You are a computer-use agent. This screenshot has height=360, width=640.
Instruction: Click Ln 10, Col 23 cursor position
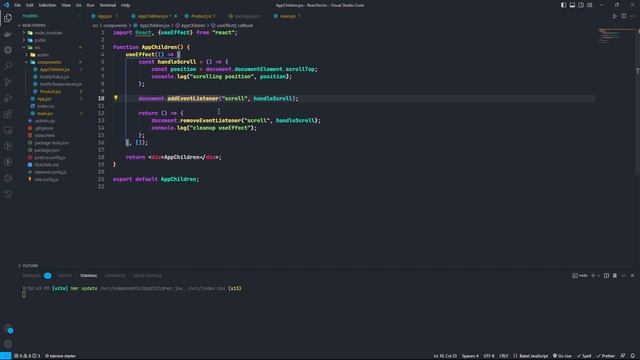click(x=445, y=356)
